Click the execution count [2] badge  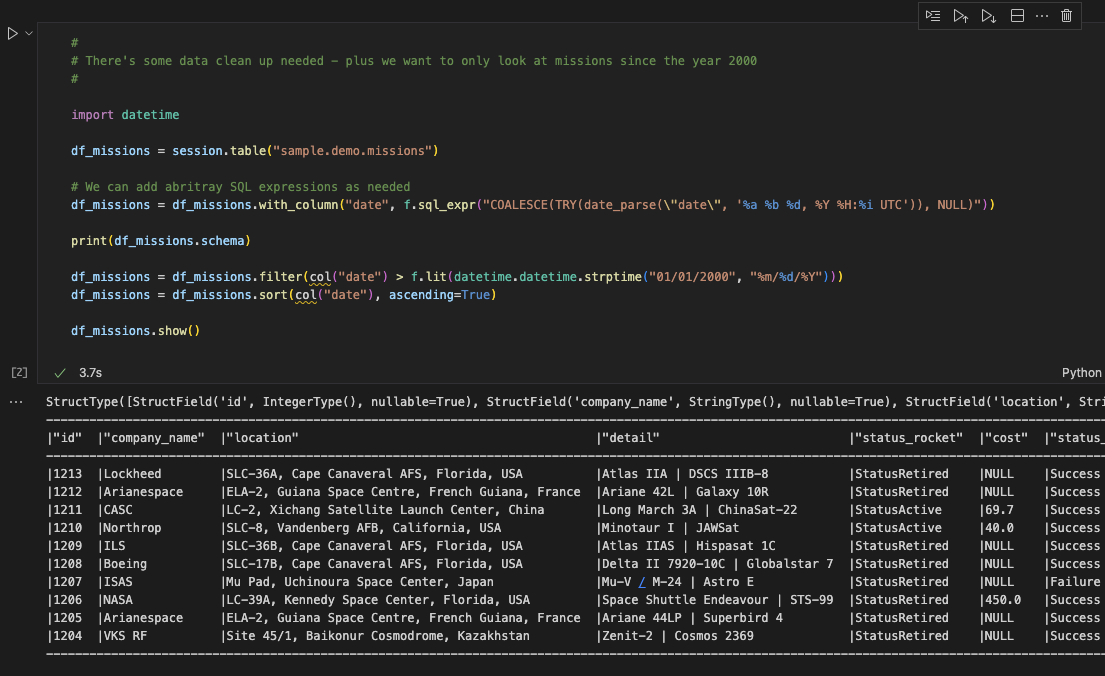(18, 372)
